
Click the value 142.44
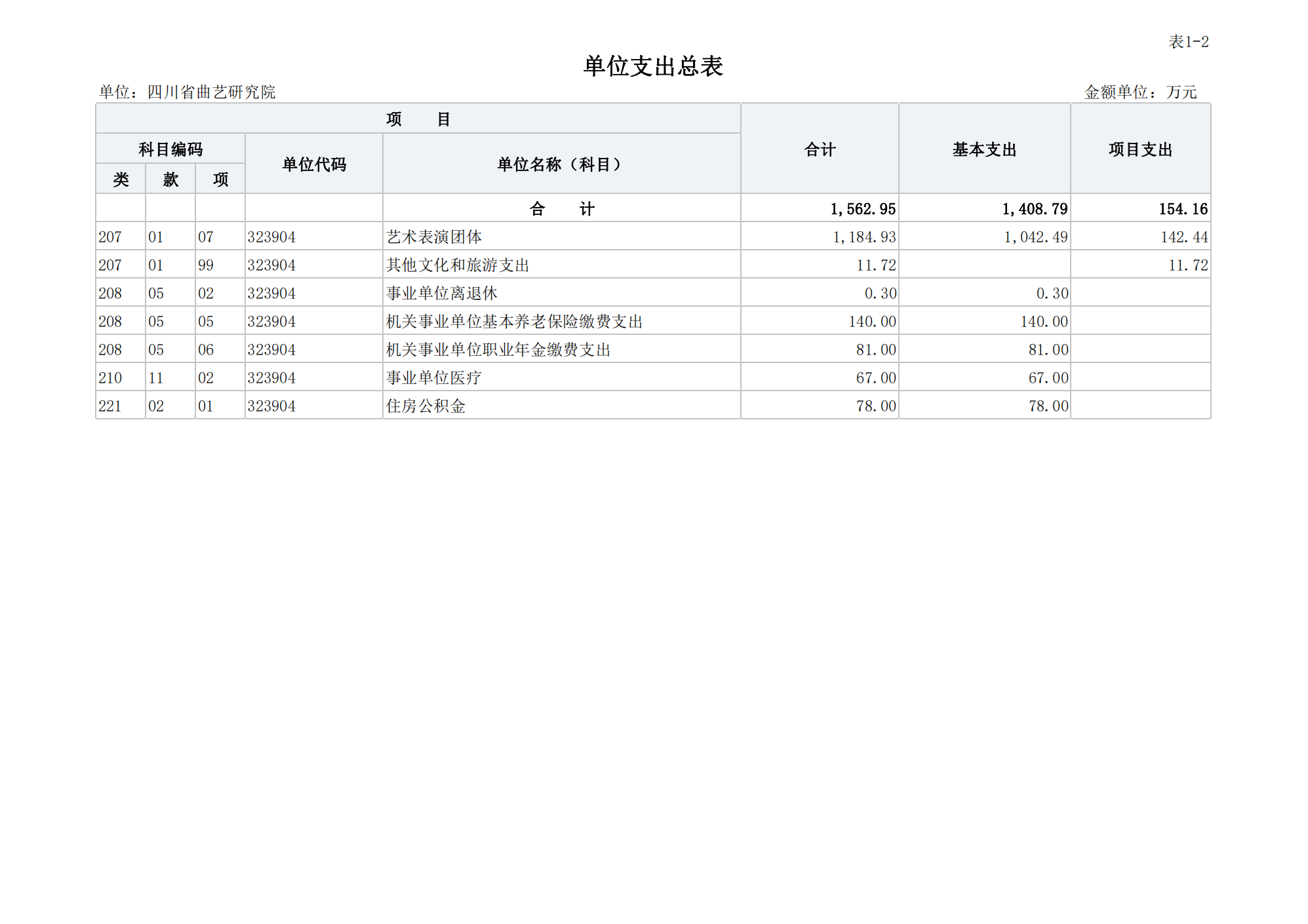(x=1184, y=237)
